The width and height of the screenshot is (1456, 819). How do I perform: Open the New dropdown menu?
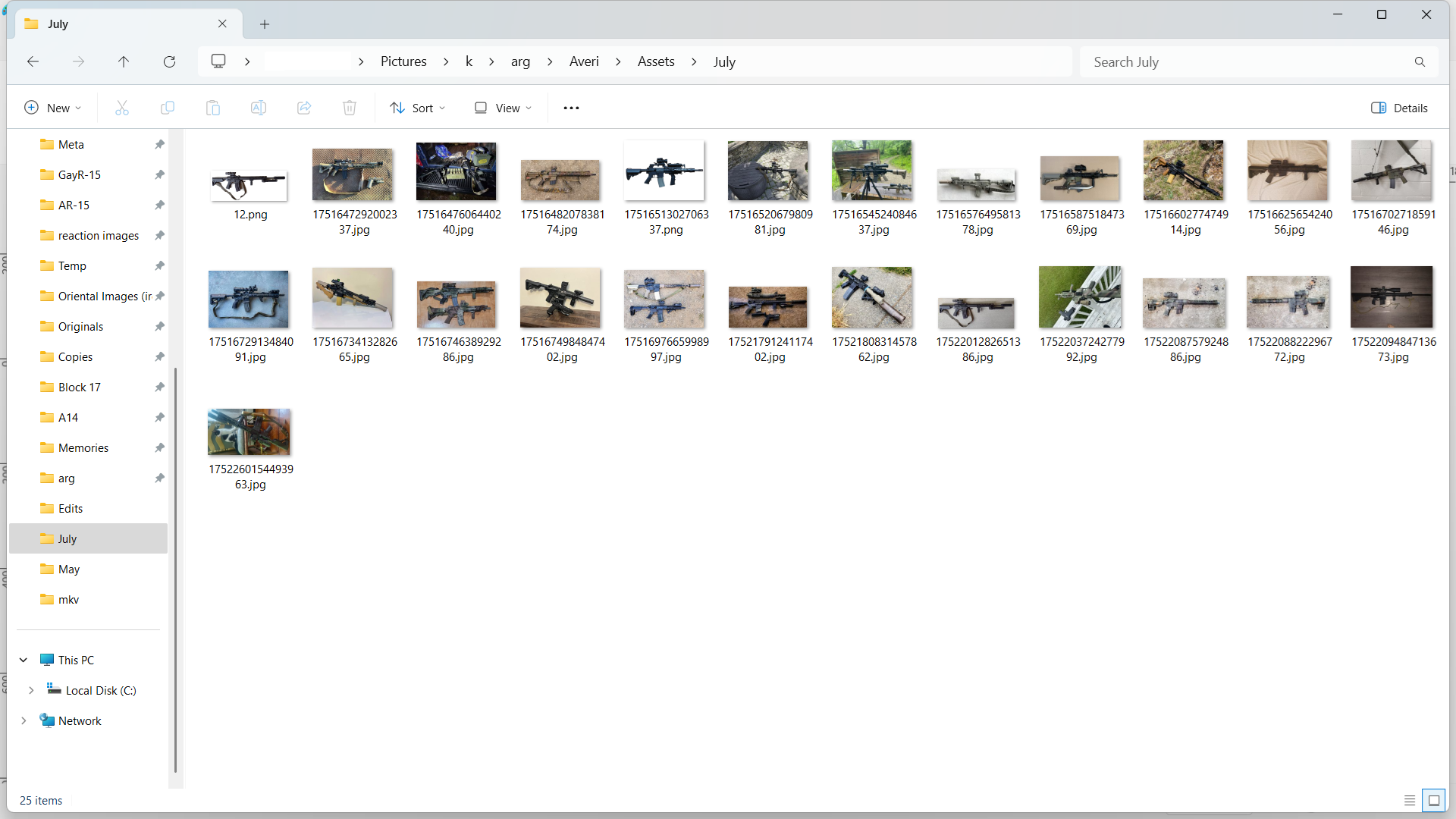tap(53, 108)
